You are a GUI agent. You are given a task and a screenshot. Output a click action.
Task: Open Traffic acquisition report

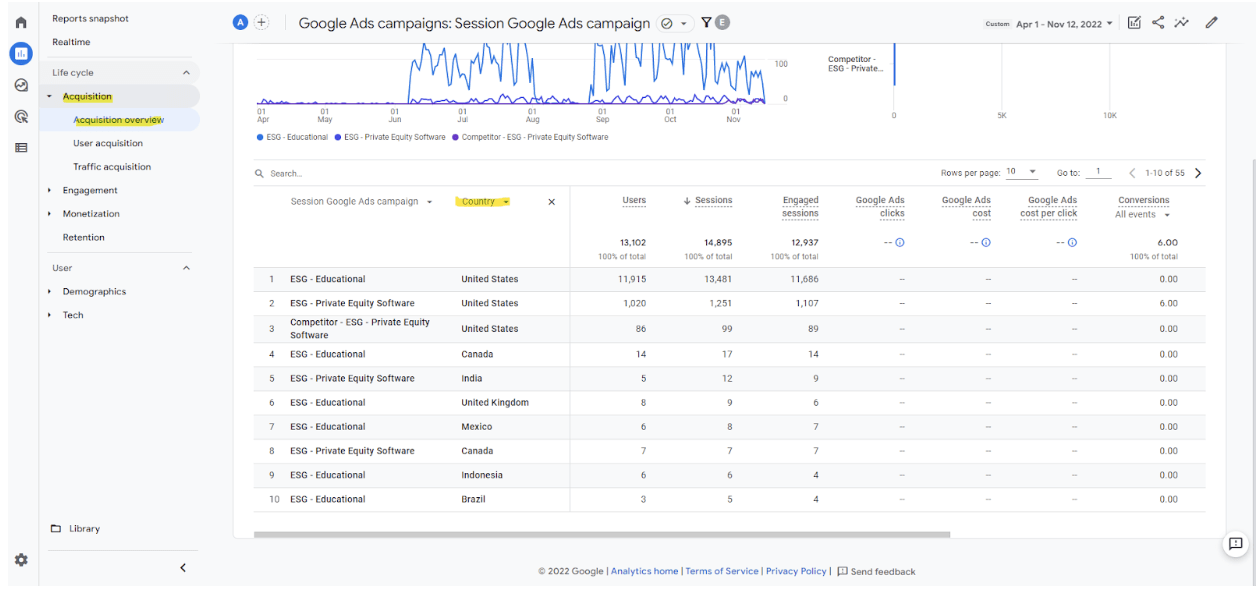[x=112, y=167]
